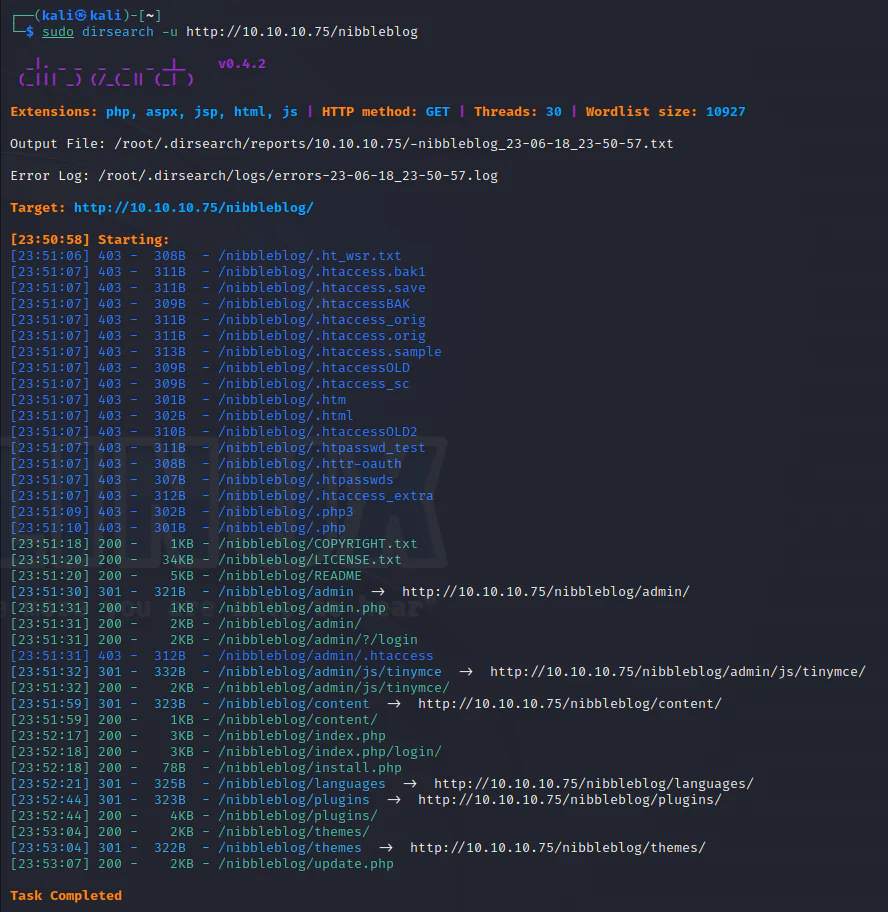Click the /nibbleblog/.htaccess_extra entry
The image size is (888, 912).
pyautogui.click(x=326, y=496)
